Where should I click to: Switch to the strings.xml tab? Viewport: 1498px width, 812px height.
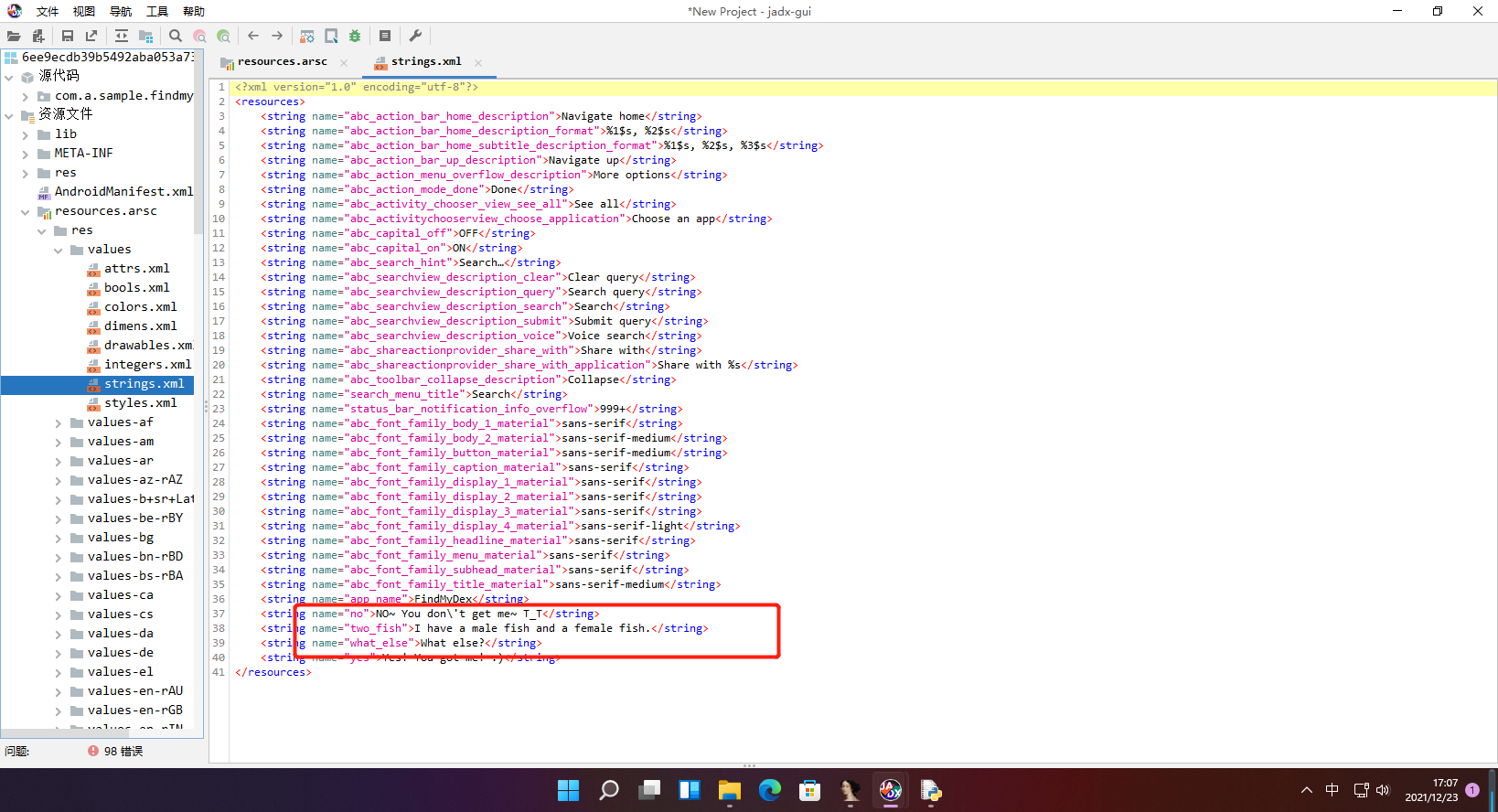tap(426, 62)
